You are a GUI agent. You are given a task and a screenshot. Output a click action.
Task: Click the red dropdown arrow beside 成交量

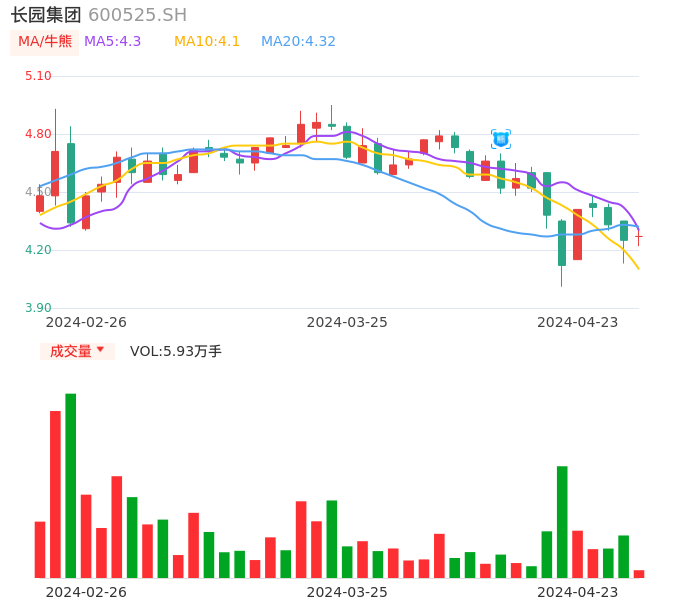coord(100,350)
